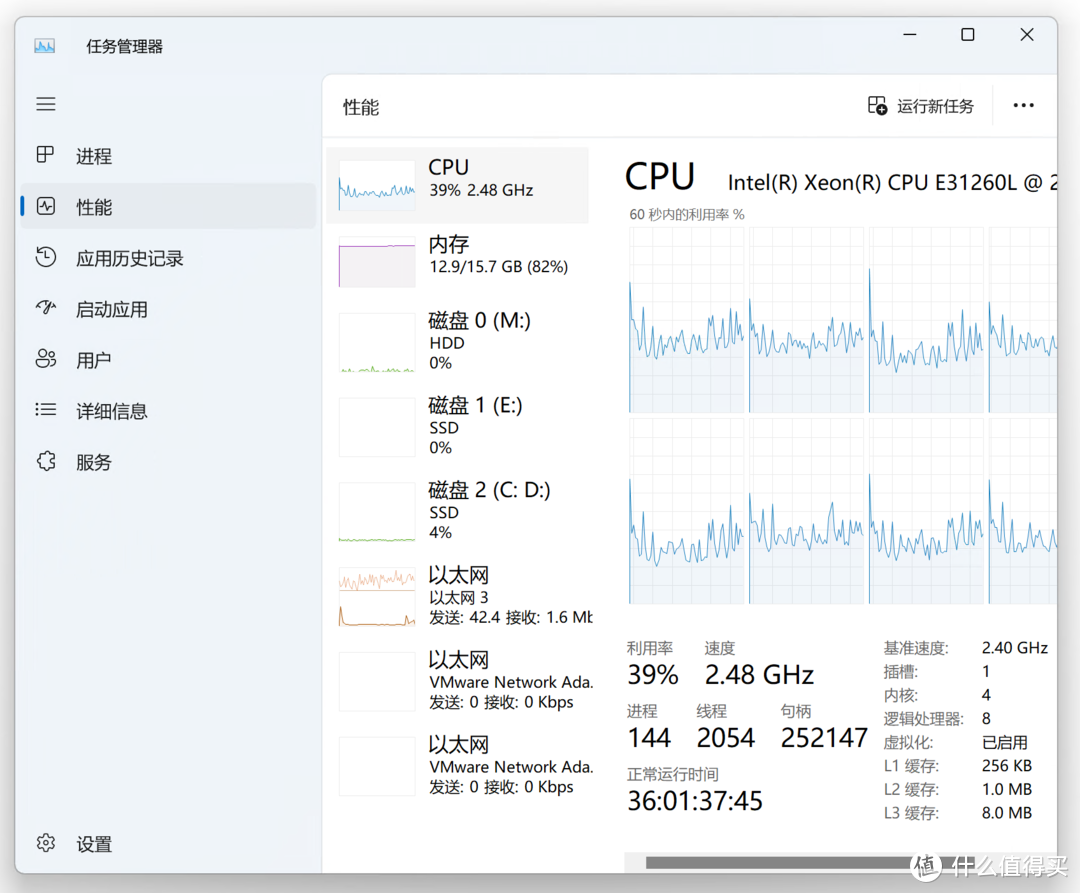Select the CPU performance entry
This screenshot has height=893, width=1080.
click(458, 185)
